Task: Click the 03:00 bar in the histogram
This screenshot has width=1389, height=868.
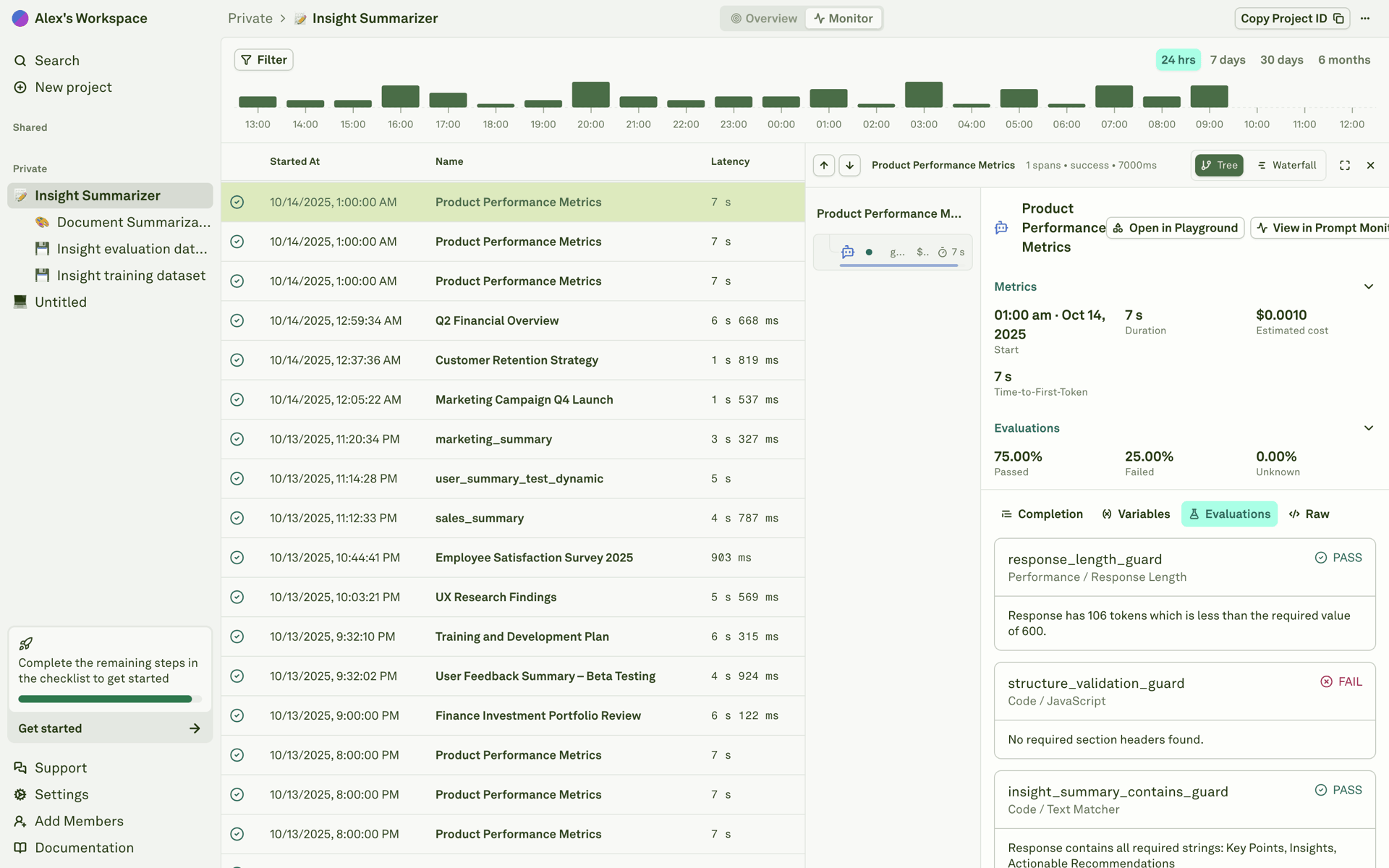Action: click(924, 95)
